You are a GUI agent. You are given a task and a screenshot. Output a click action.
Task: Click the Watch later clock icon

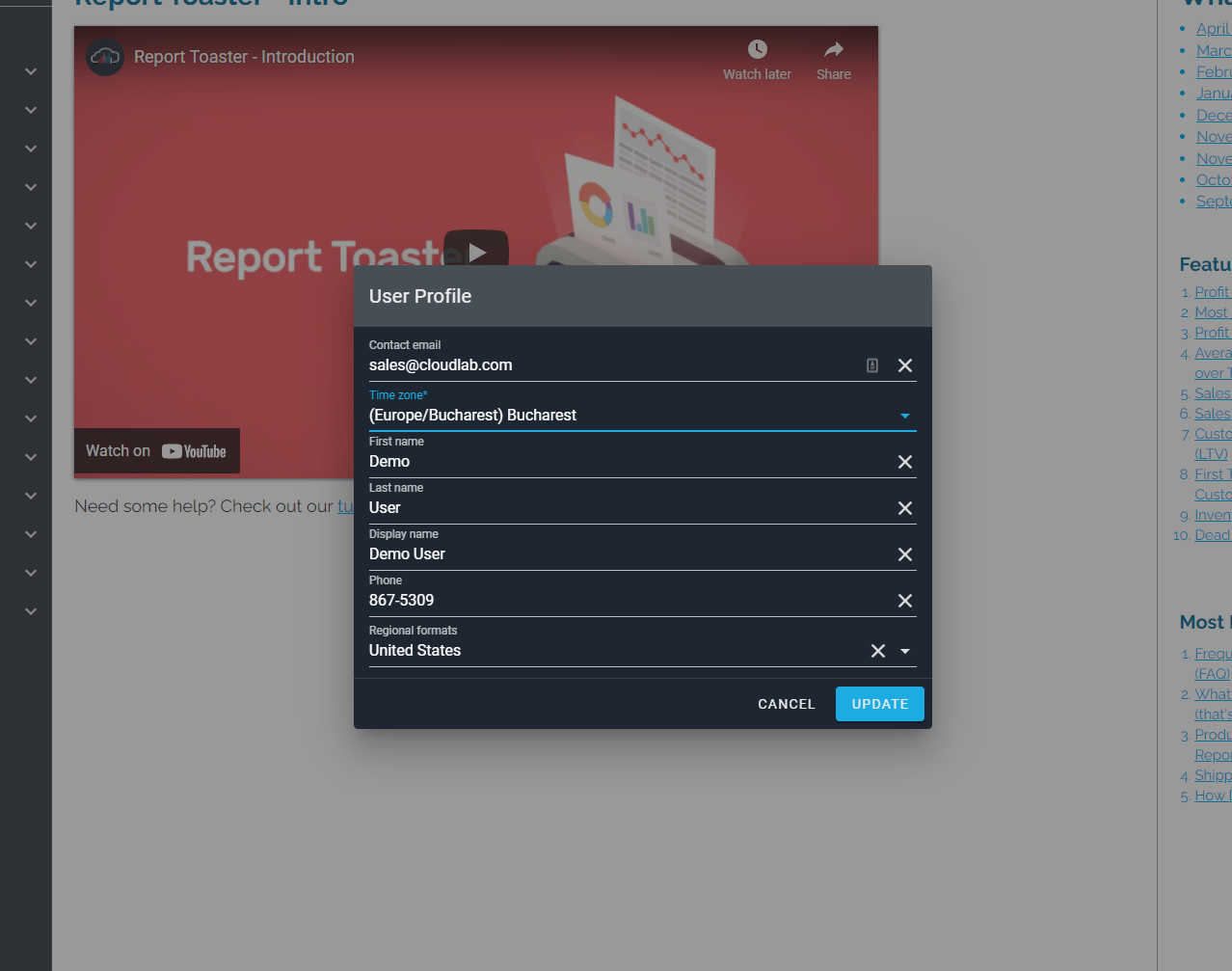point(757,47)
